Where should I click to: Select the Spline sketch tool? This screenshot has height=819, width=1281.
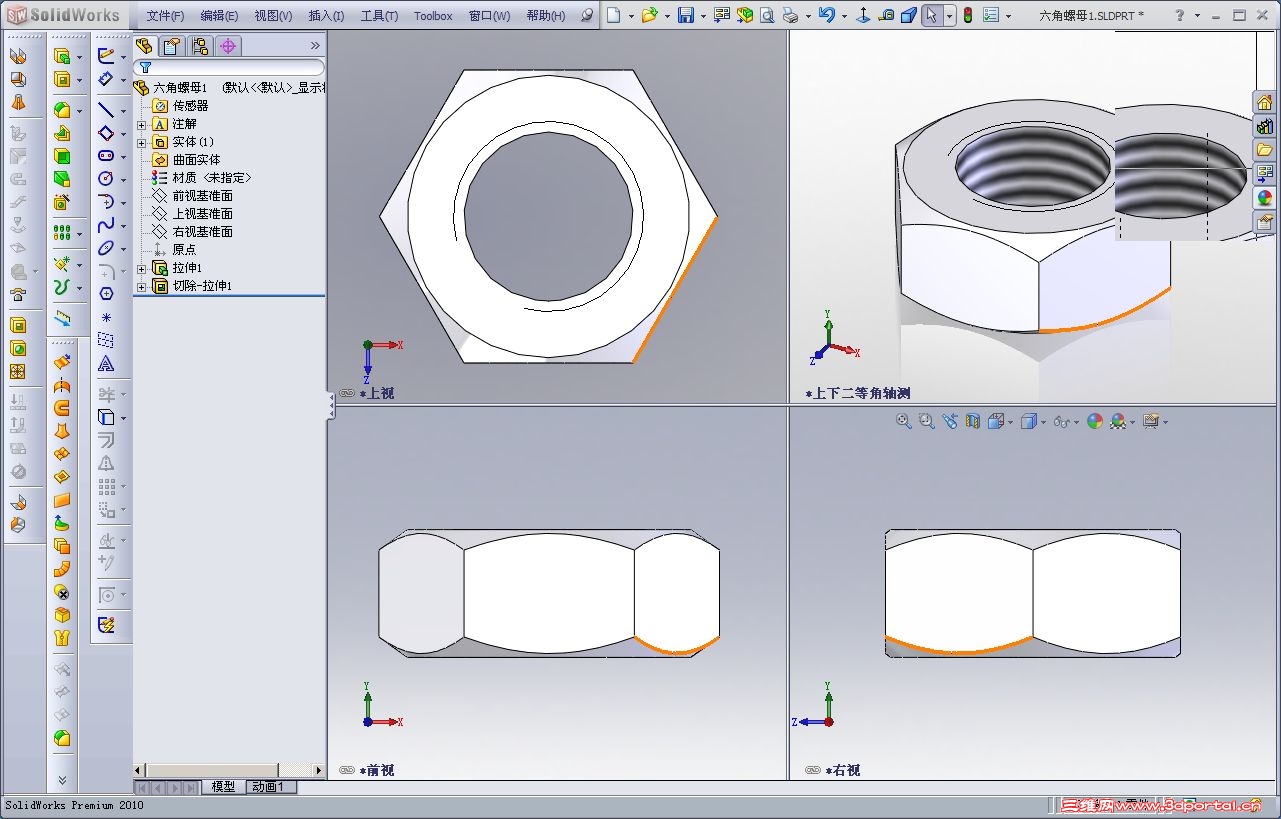pyautogui.click(x=106, y=225)
